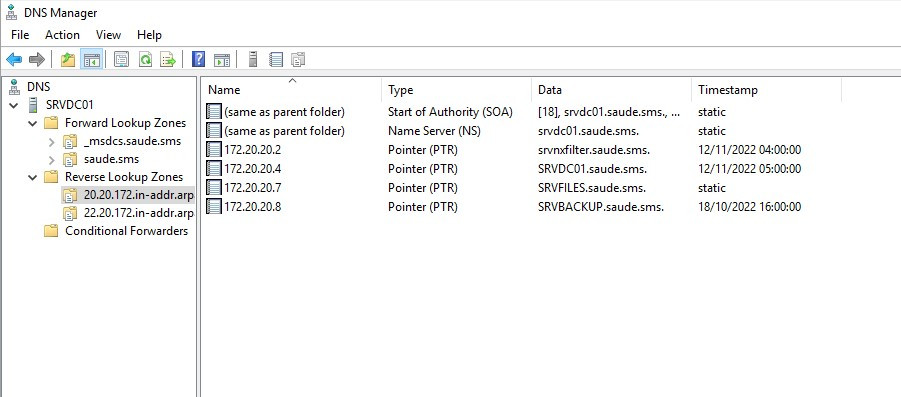Select the 172.20.20.7 record name
Screen dimensions: 901x397
tap(252, 187)
